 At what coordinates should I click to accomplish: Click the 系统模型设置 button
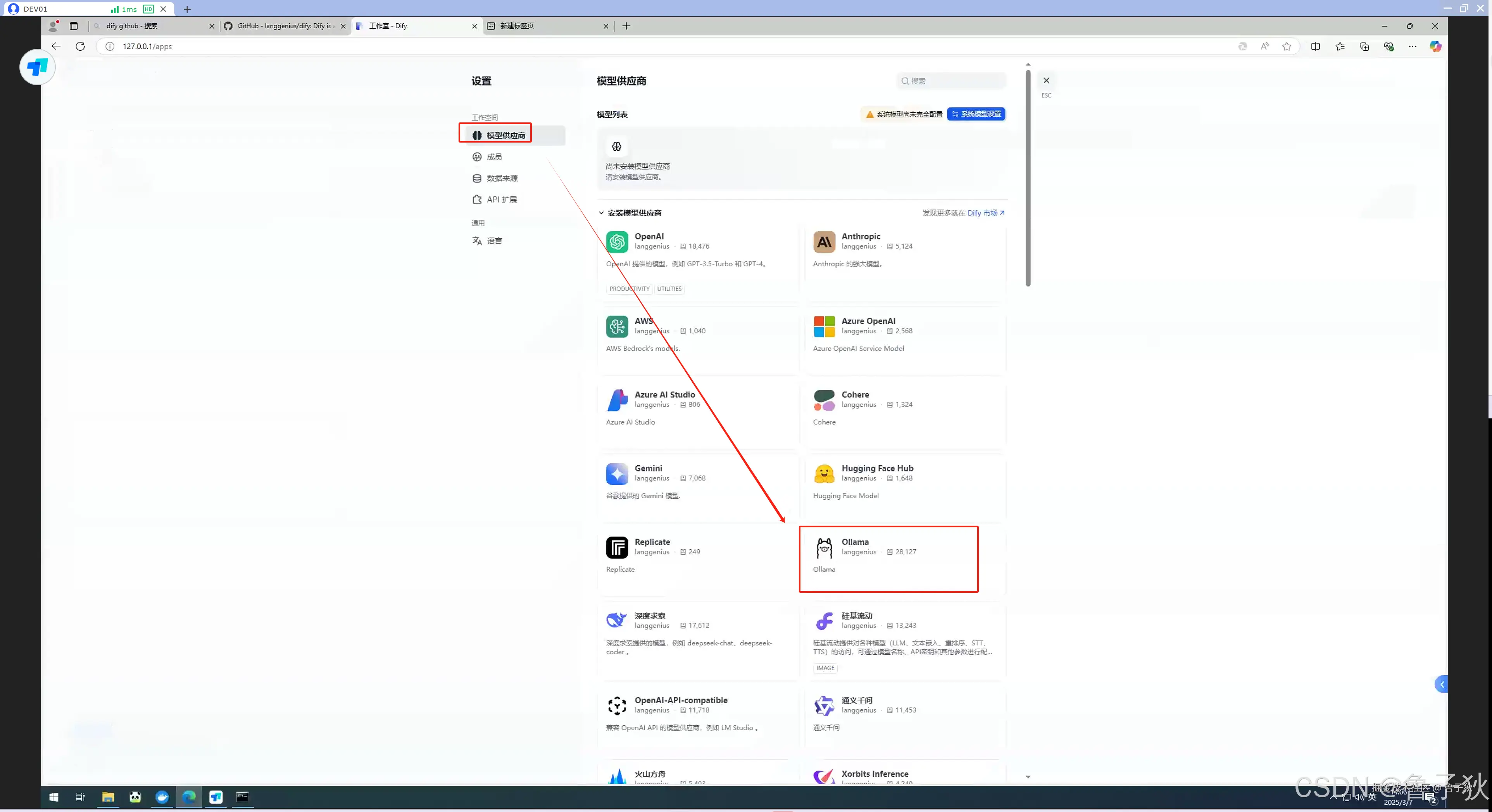point(976,114)
